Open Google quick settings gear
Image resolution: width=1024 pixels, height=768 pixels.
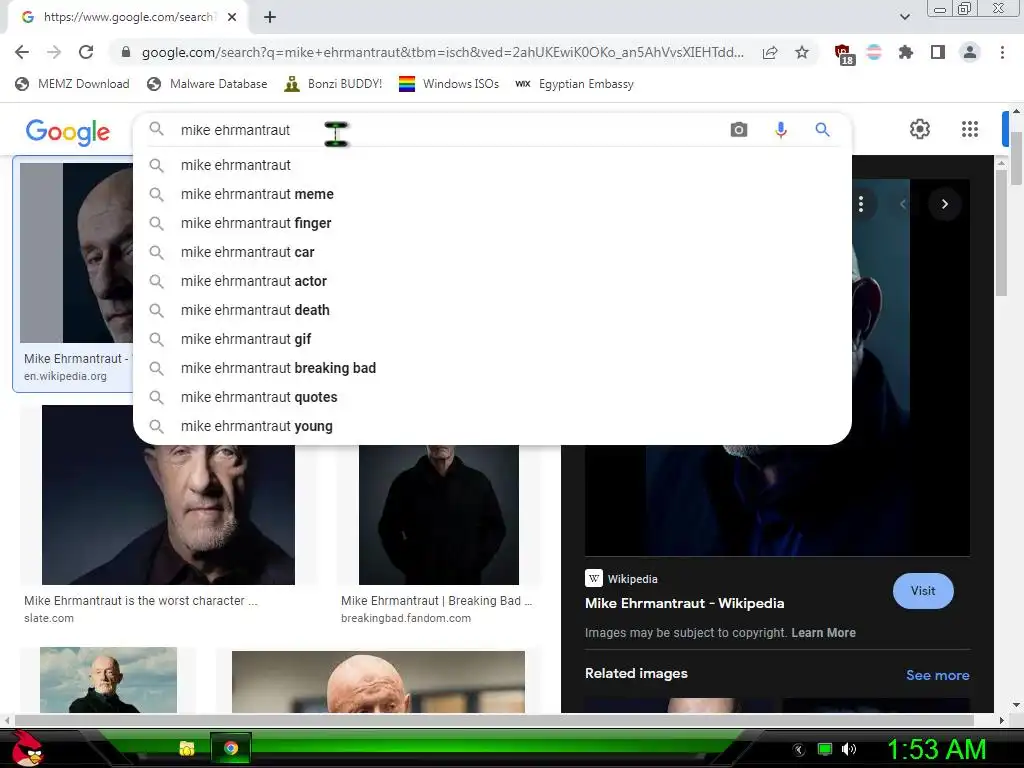[920, 129]
